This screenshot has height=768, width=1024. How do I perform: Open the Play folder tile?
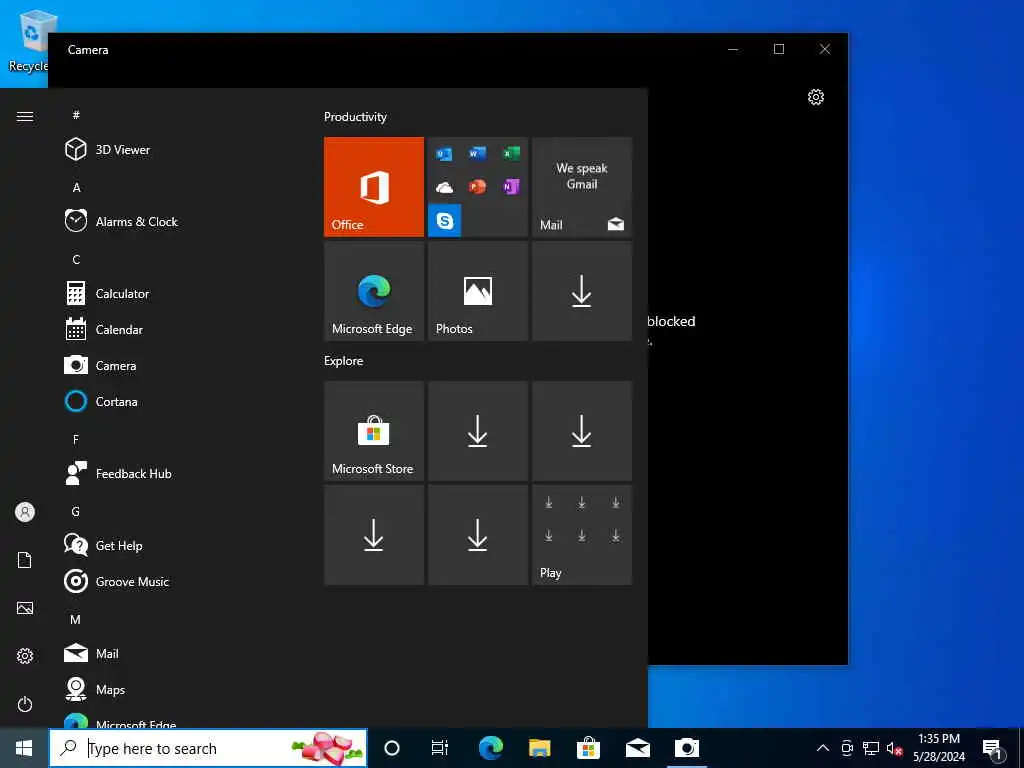582,535
